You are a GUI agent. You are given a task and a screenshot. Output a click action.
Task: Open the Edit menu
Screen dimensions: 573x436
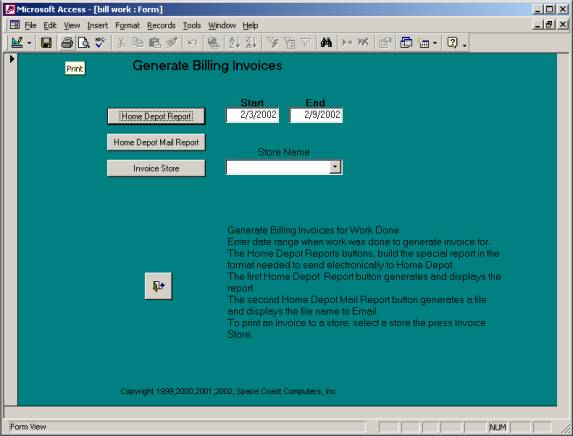[50, 25]
